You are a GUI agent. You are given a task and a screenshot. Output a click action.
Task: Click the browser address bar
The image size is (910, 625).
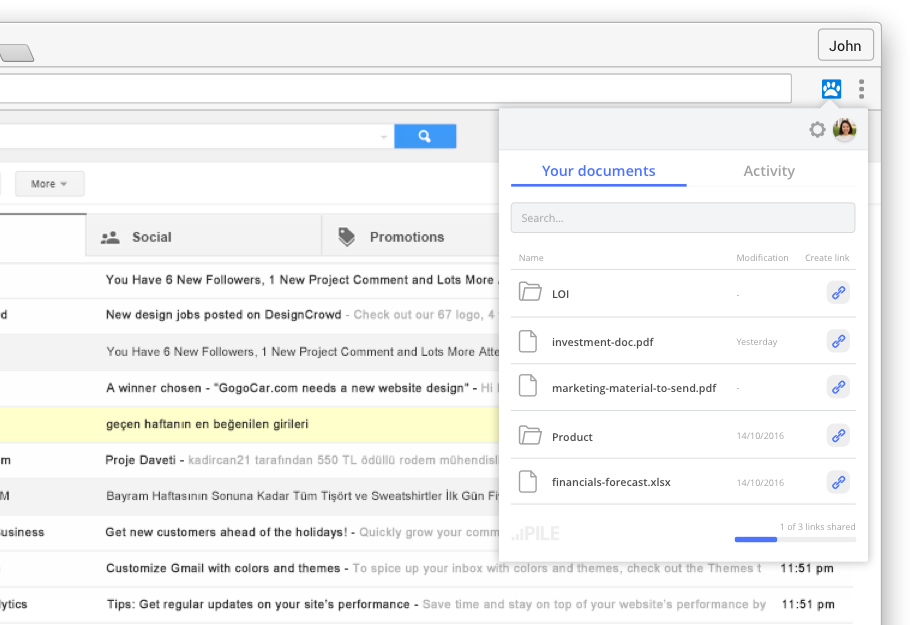[395, 89]
